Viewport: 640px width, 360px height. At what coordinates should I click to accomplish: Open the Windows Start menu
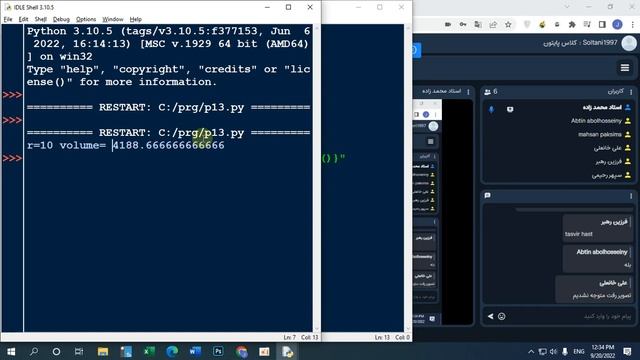(11, 351)
